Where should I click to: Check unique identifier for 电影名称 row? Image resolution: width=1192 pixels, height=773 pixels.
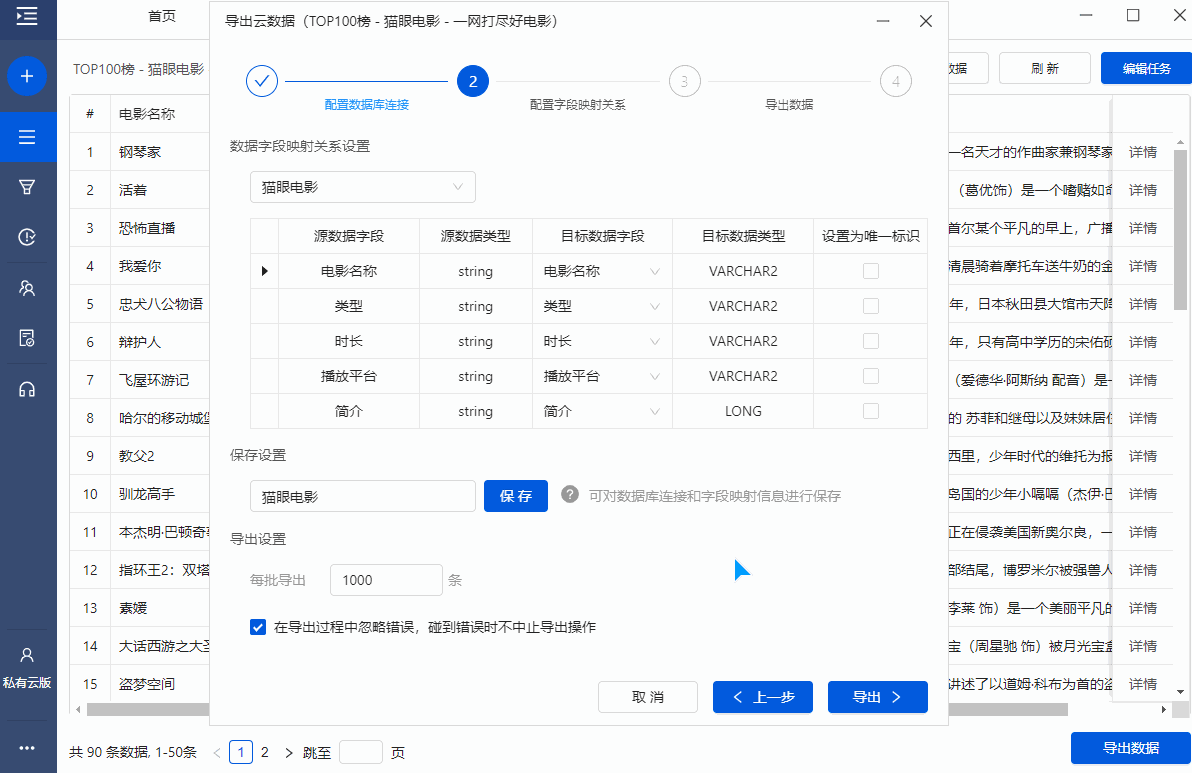(x=871, y=271)
